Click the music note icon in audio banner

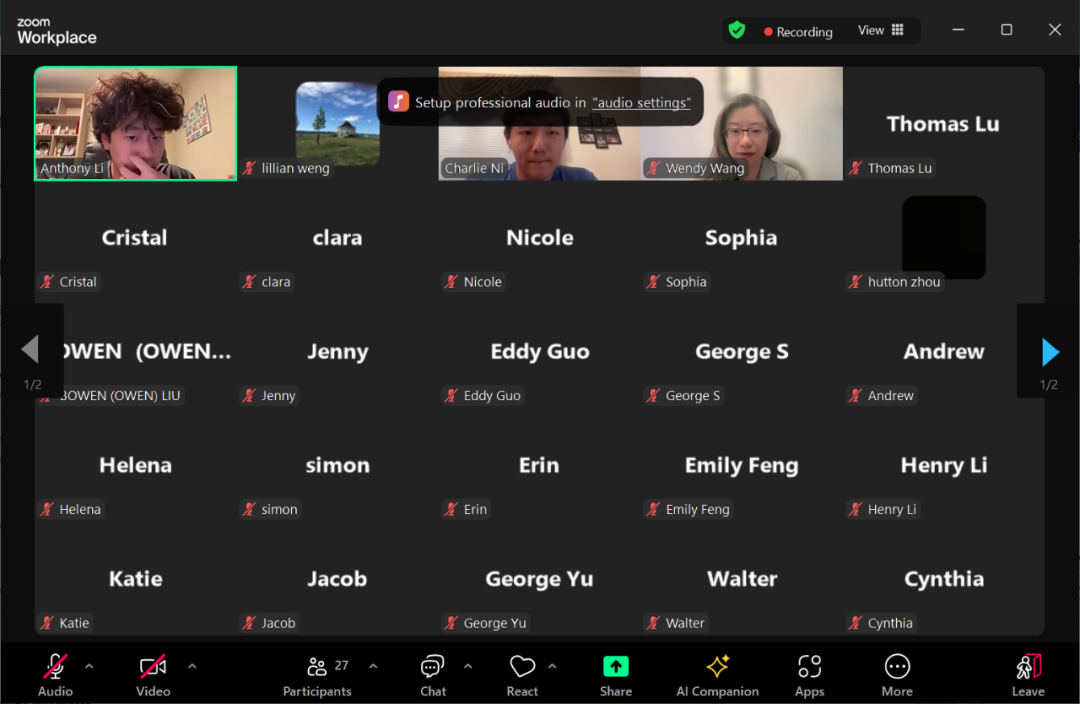coord(398,102)
